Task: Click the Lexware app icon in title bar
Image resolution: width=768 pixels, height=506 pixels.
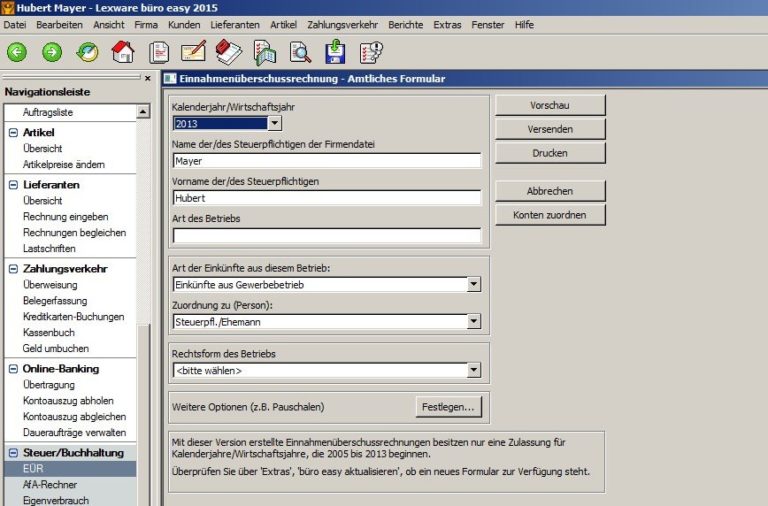Action: pyautogui.click(x=7, y=7)
